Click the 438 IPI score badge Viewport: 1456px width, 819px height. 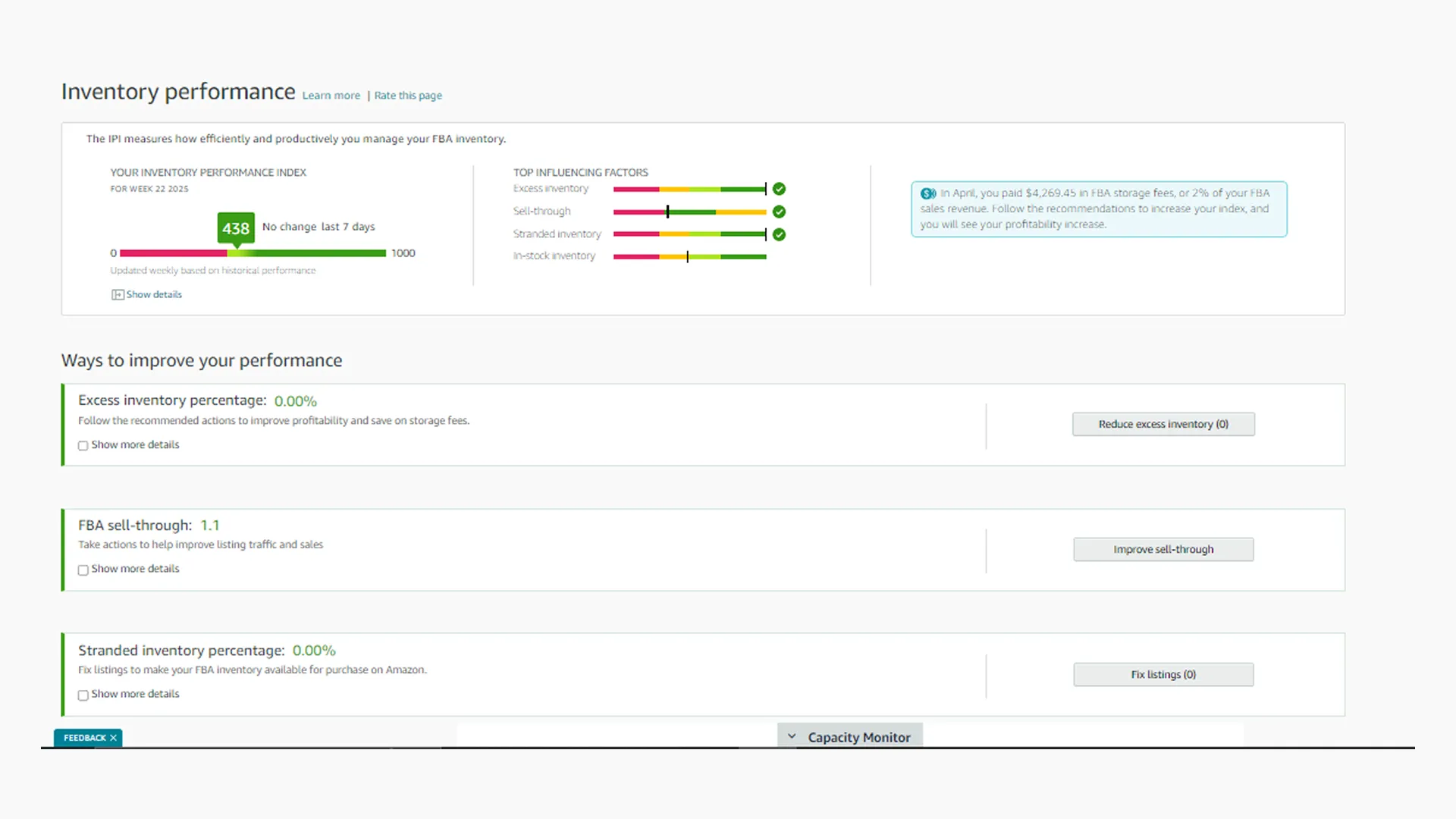coord(236,228)
